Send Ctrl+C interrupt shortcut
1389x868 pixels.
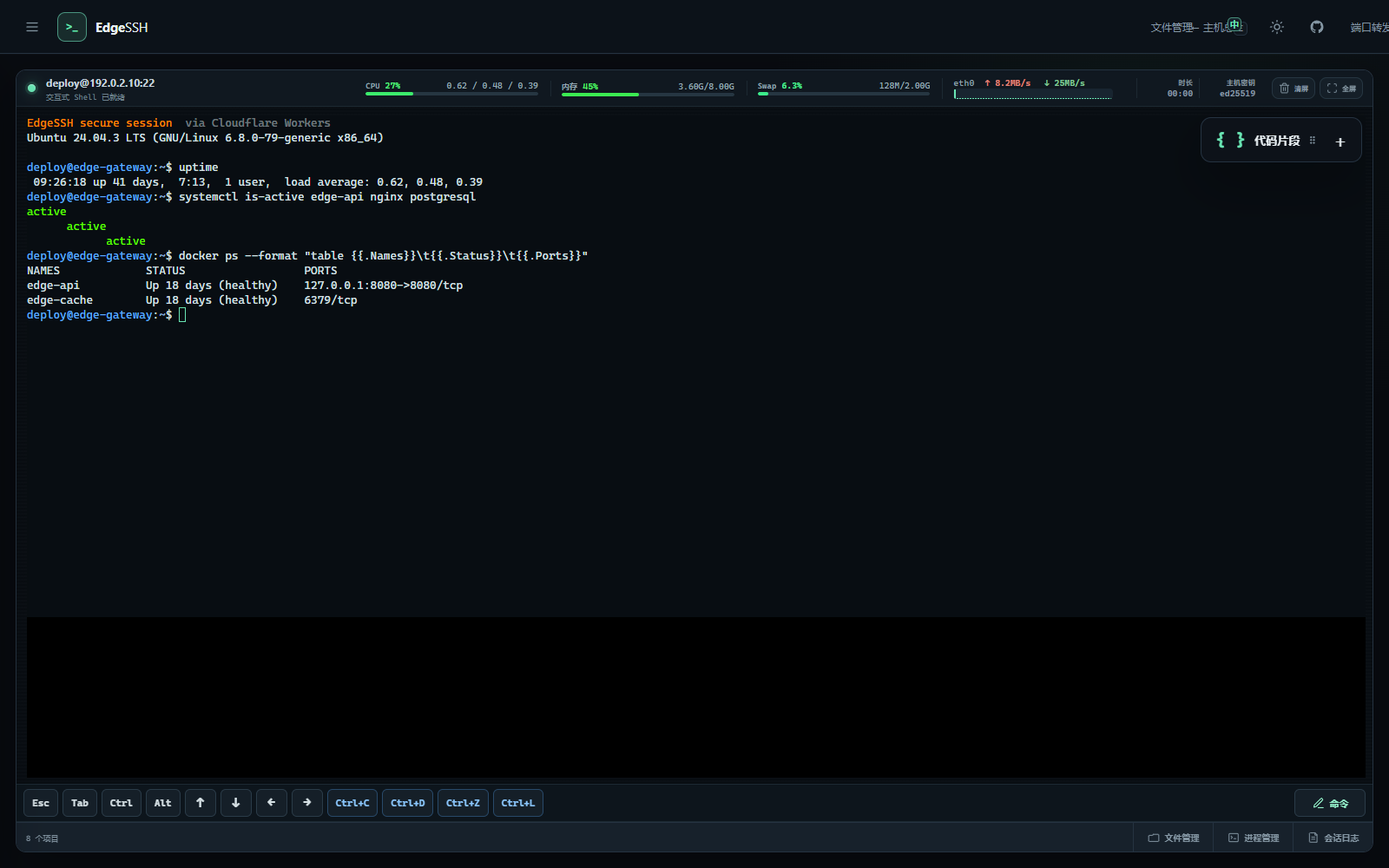pos(352,803)
